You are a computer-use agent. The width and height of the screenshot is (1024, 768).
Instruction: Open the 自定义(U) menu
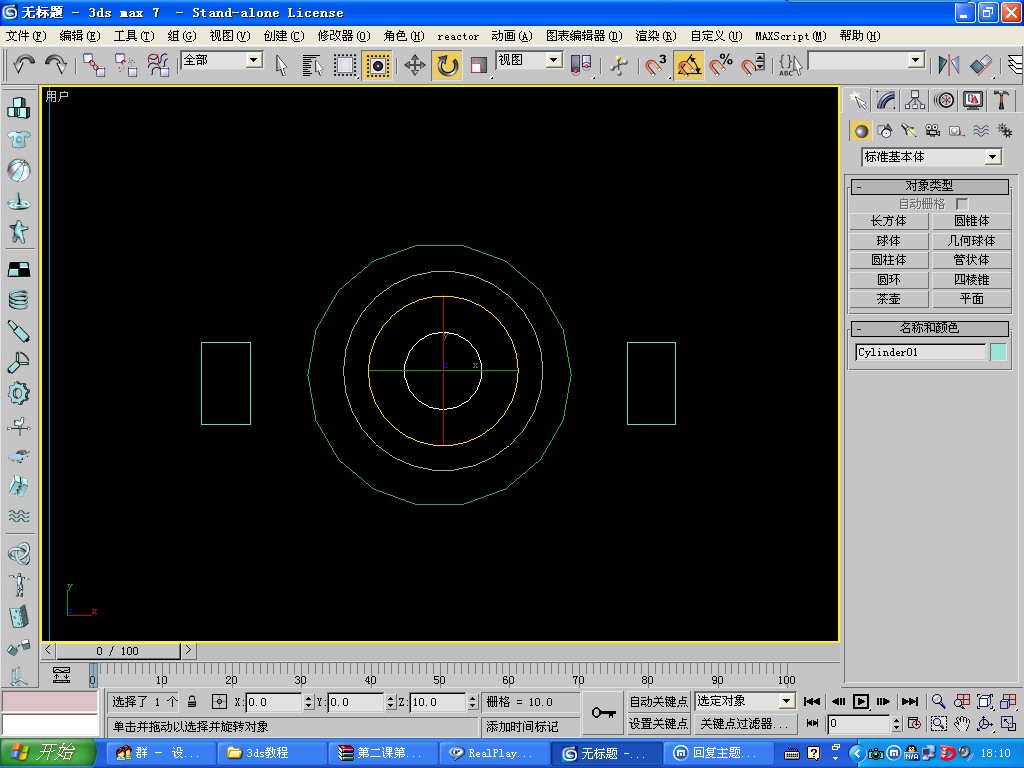(x=716, y=36)
